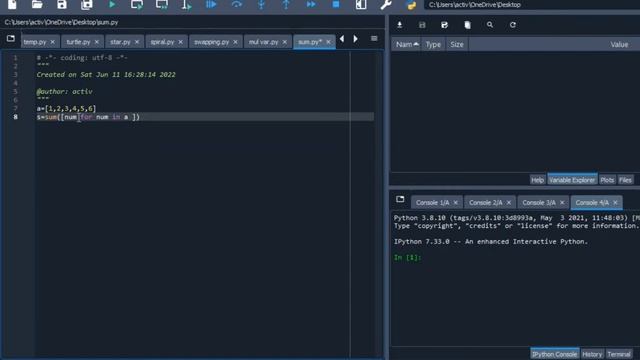Switch to the temp.py tab
640x360 pixels.
click(x=35, y=42)
